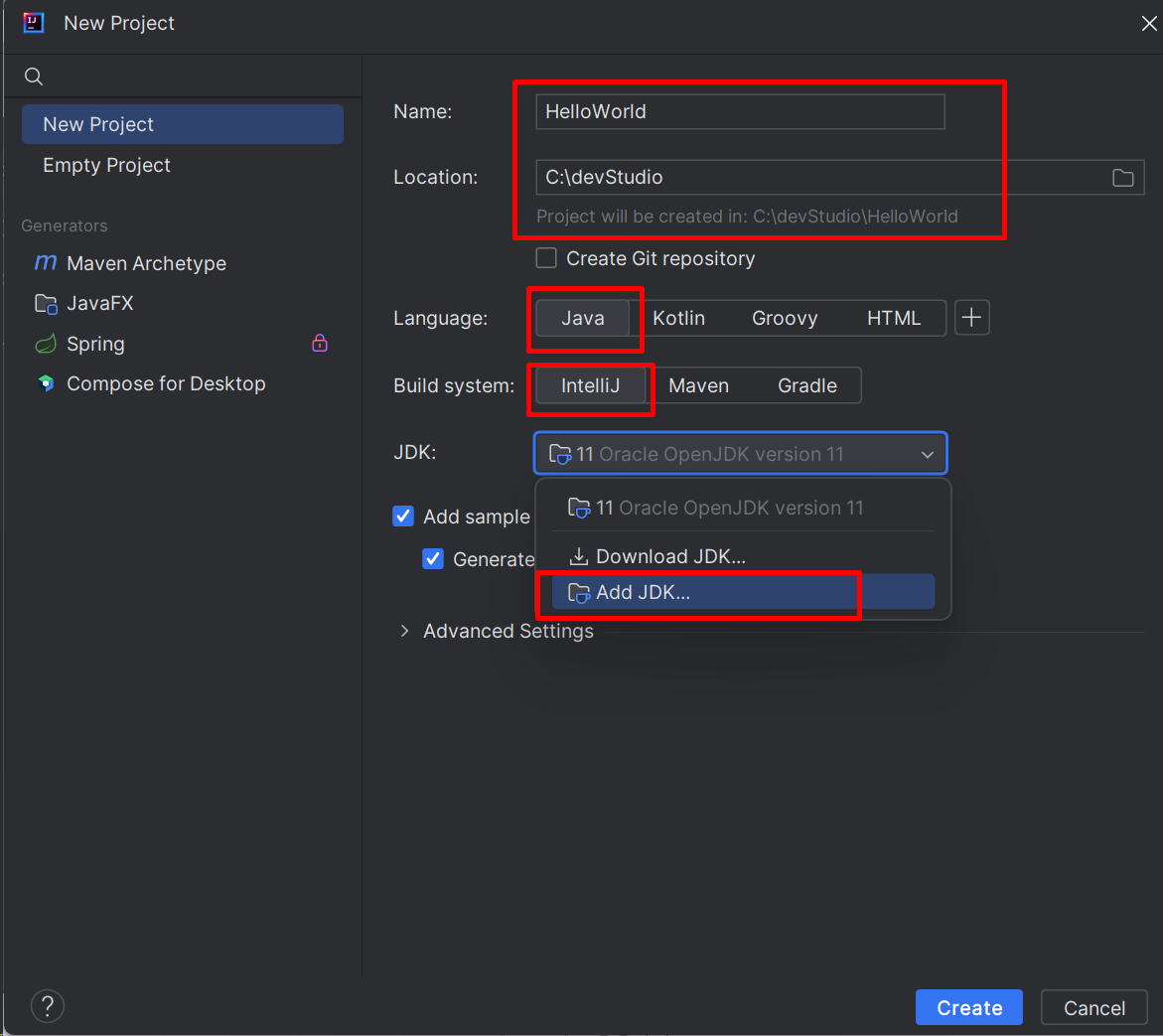1163x1036 pixels.
Task: Click the Create button
Action: (x=968, y=1007)
